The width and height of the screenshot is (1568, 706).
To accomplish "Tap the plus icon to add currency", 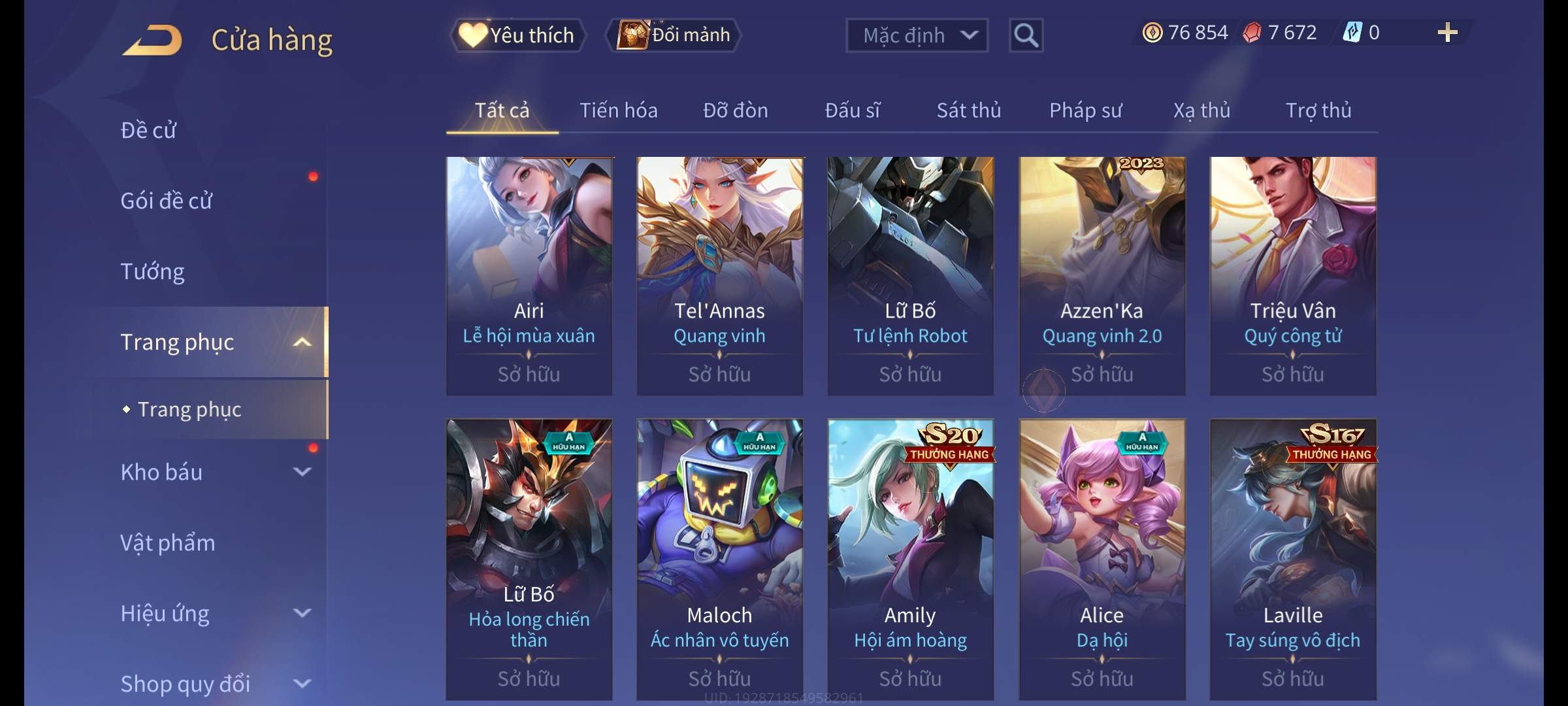I will pyautogui.click(x=1447, y=33).
